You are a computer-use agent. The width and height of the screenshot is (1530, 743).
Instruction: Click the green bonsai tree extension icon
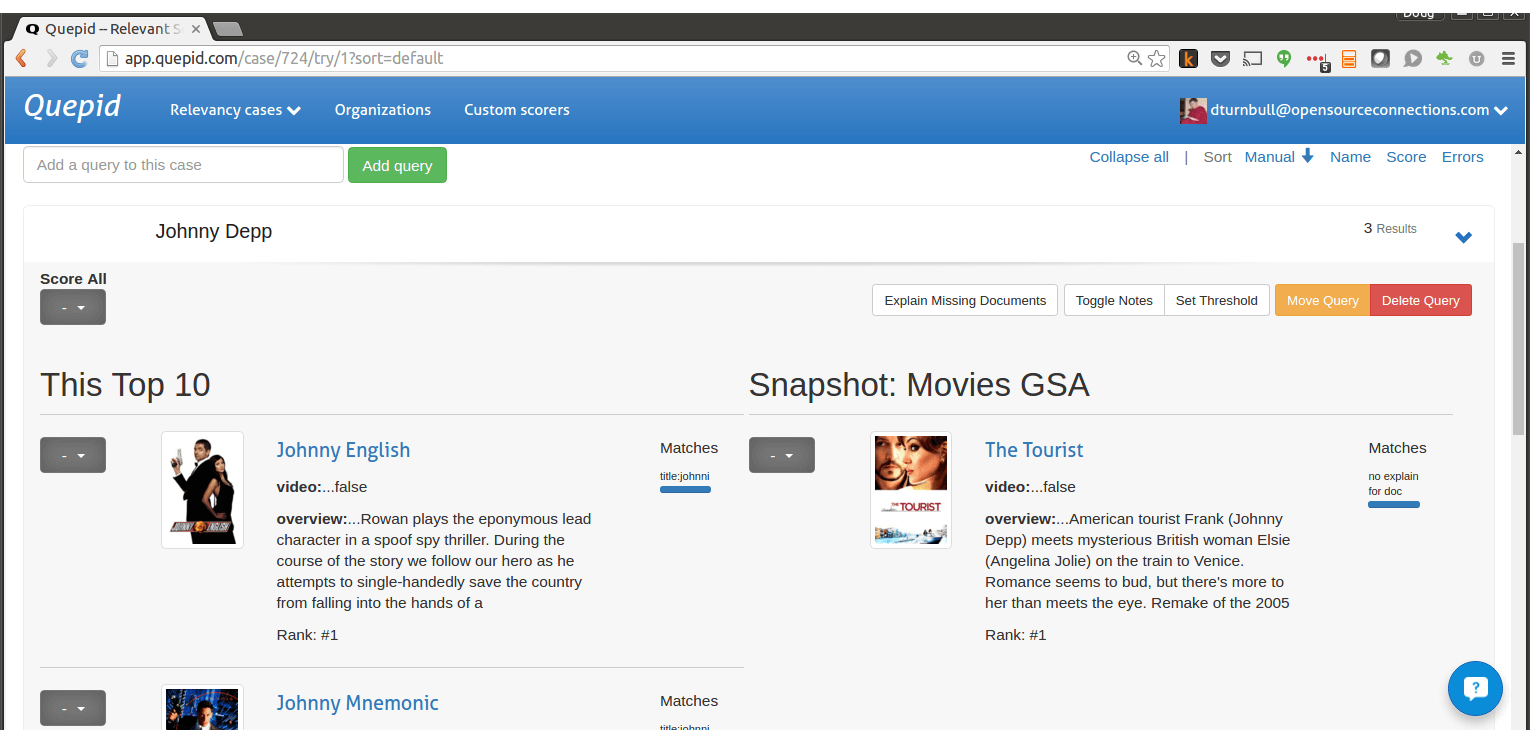(x=1444, y=59)
